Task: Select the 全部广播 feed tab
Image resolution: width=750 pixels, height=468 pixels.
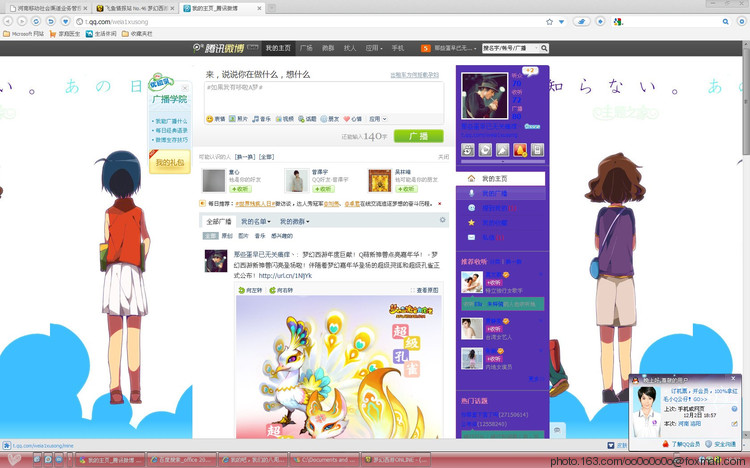Action: coord(219,222)
